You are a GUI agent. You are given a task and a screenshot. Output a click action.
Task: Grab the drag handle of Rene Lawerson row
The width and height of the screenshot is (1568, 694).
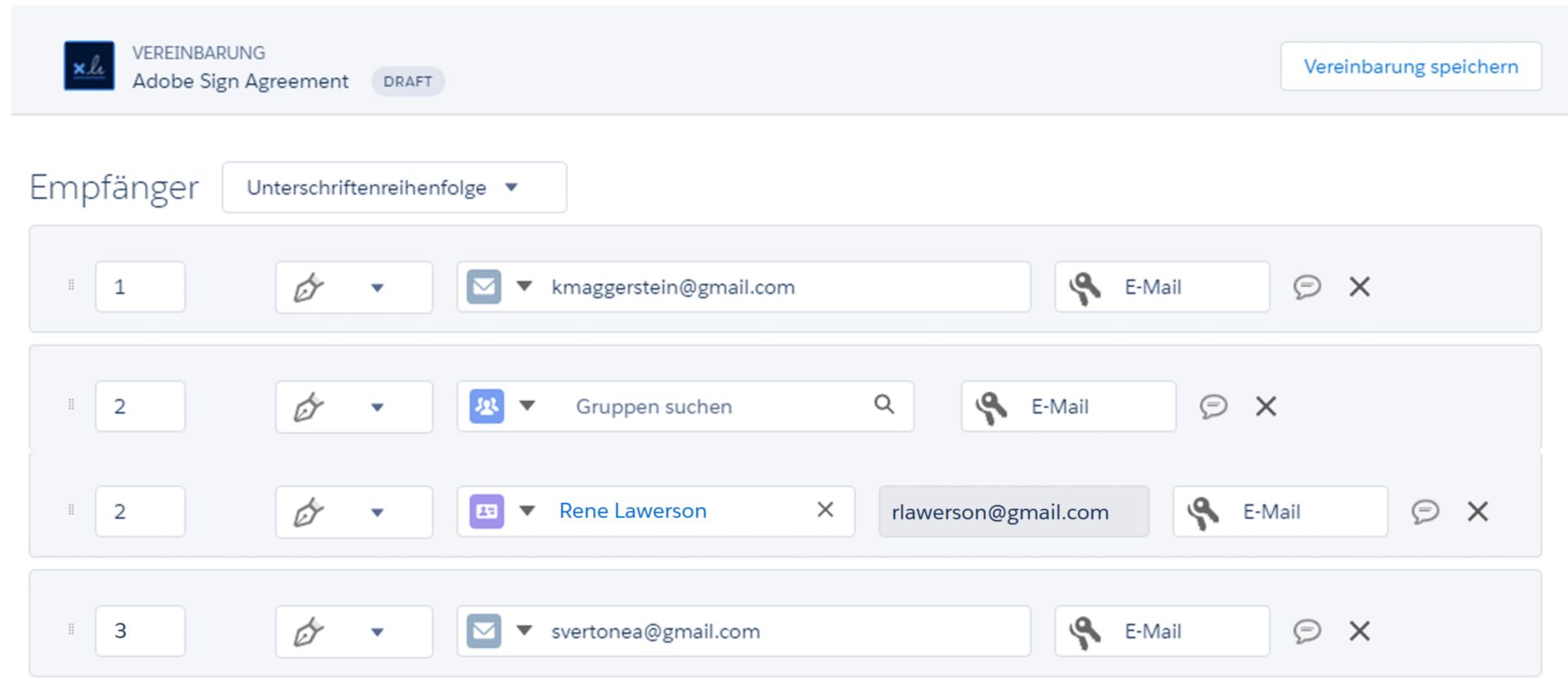tap(71, 509)
